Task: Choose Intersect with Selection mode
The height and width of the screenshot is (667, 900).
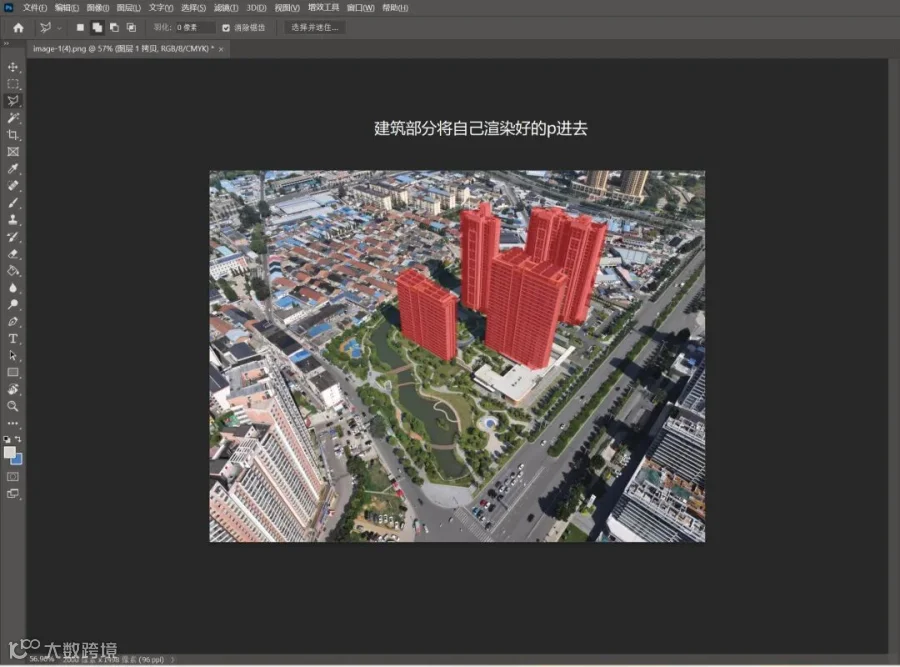Action: point(131,28)
